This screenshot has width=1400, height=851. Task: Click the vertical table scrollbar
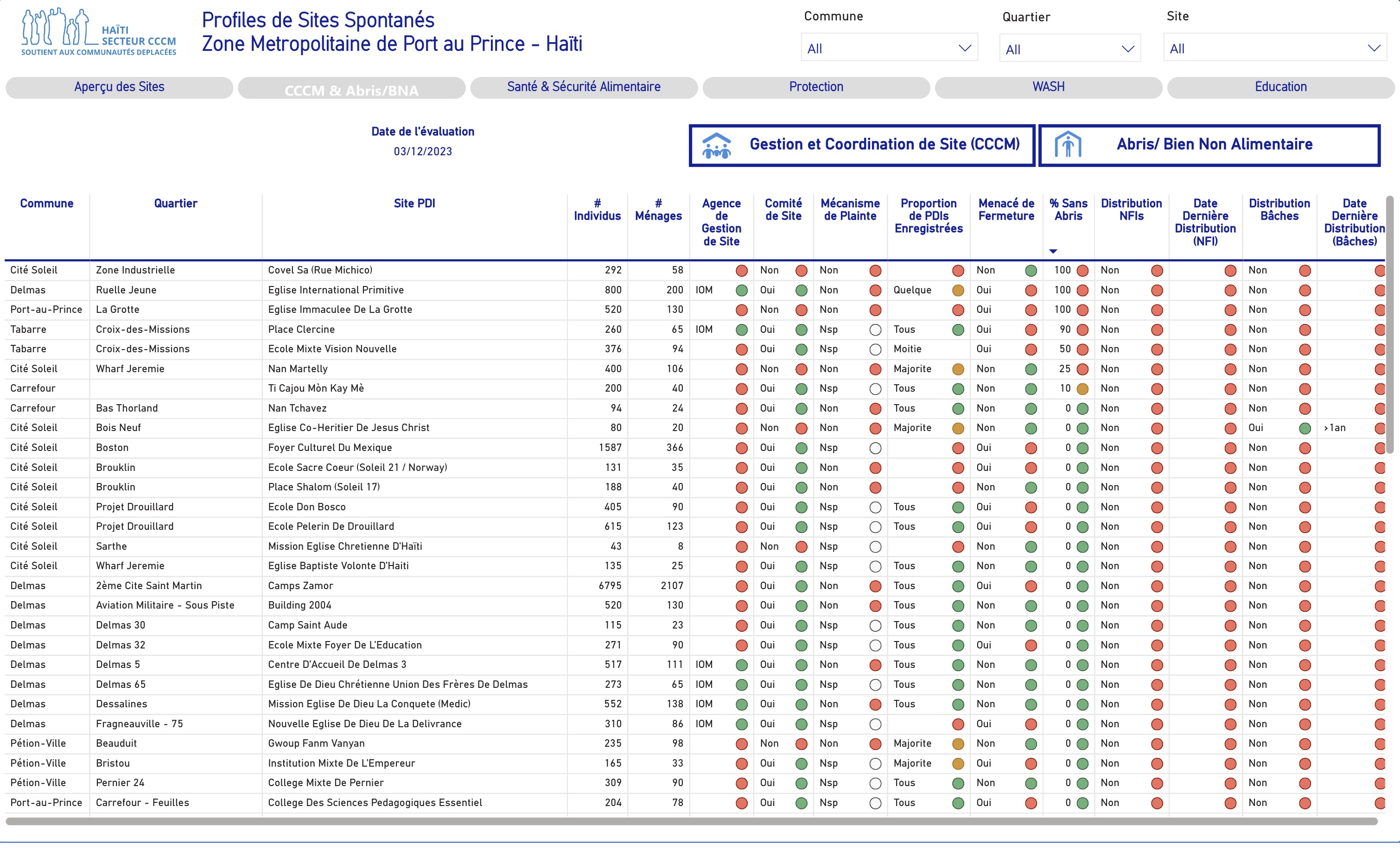click(x=1390, y=324)
